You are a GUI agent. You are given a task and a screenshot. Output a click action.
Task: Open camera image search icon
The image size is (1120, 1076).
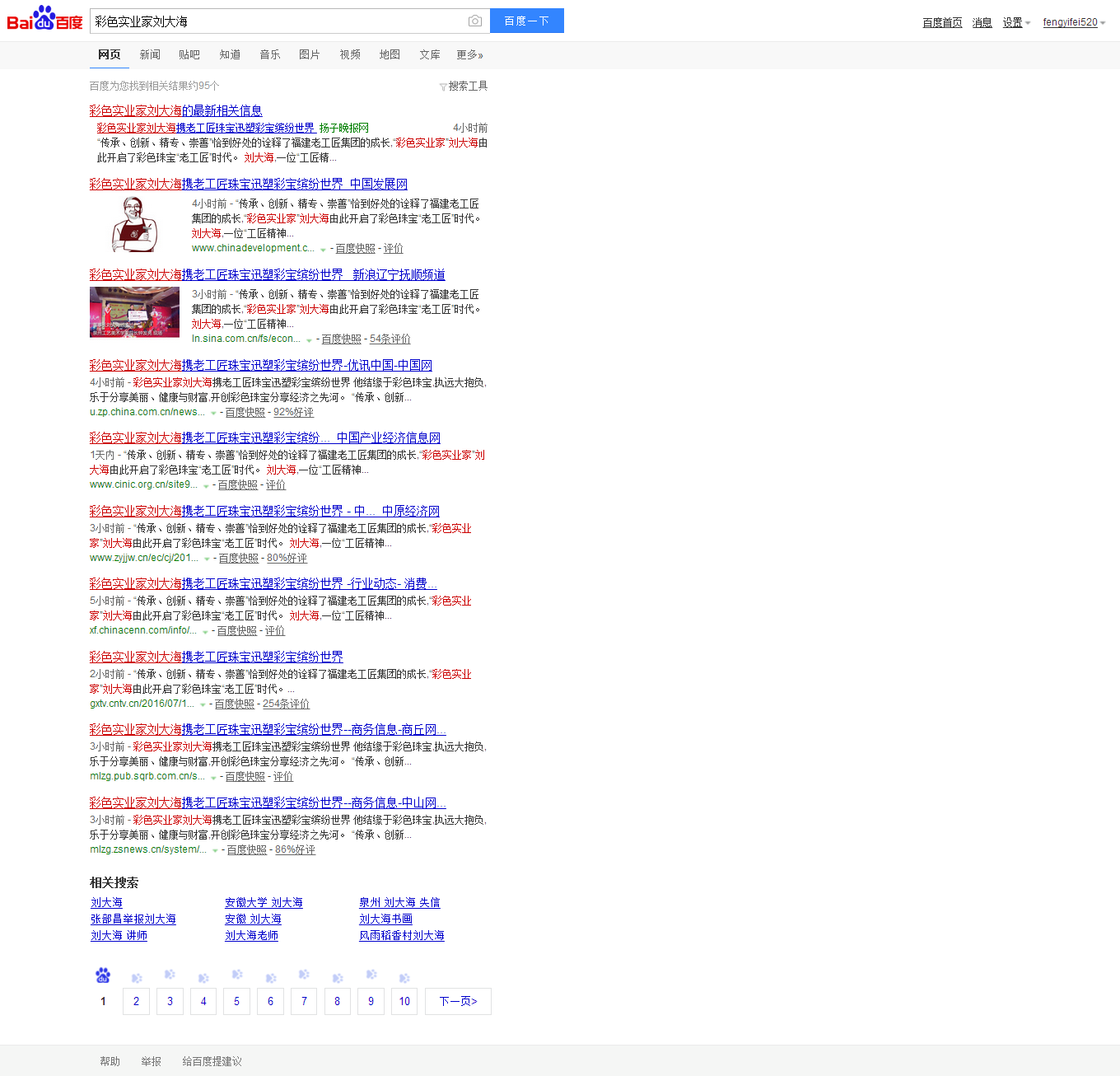coord(475,21)
